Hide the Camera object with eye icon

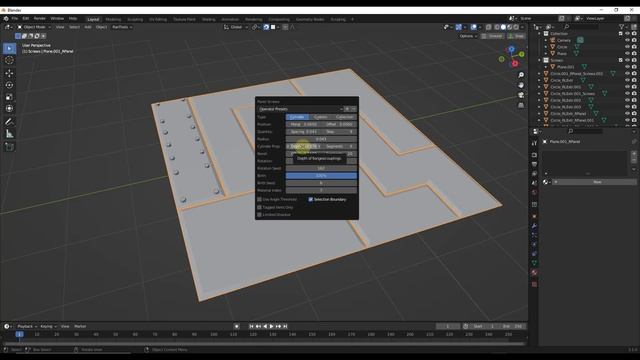627,40
